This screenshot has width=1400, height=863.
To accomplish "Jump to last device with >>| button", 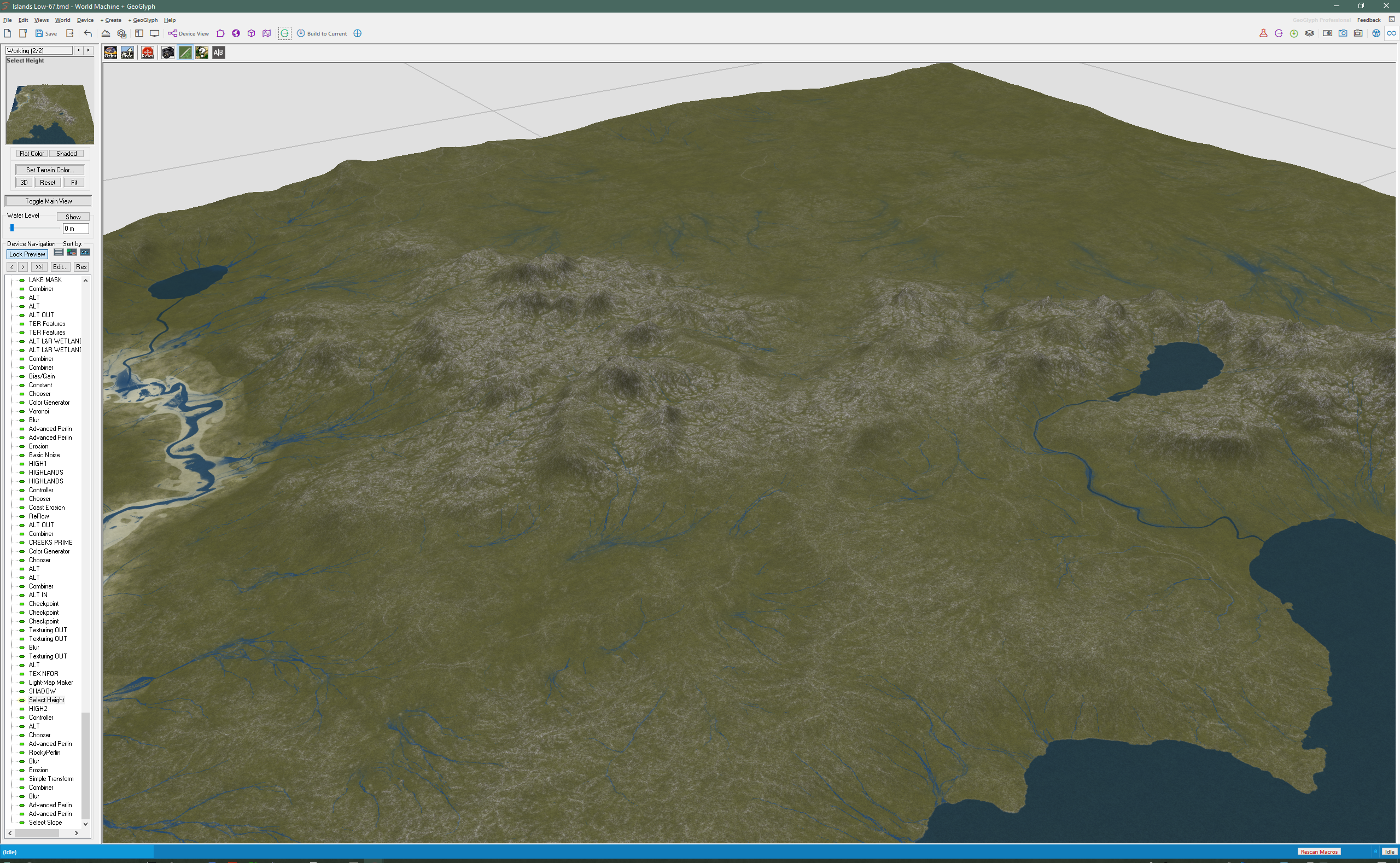I will [39, 267].
